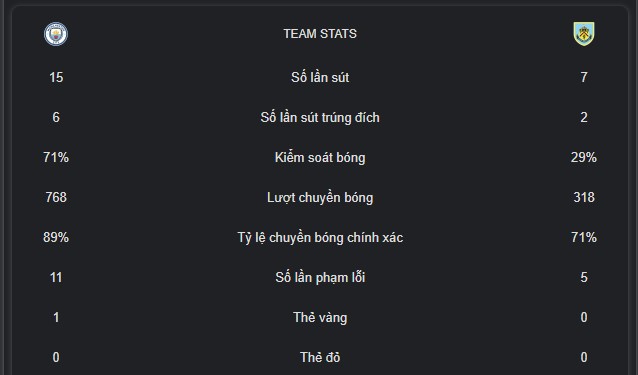Click the Manchester City club crest

[56, 34]
